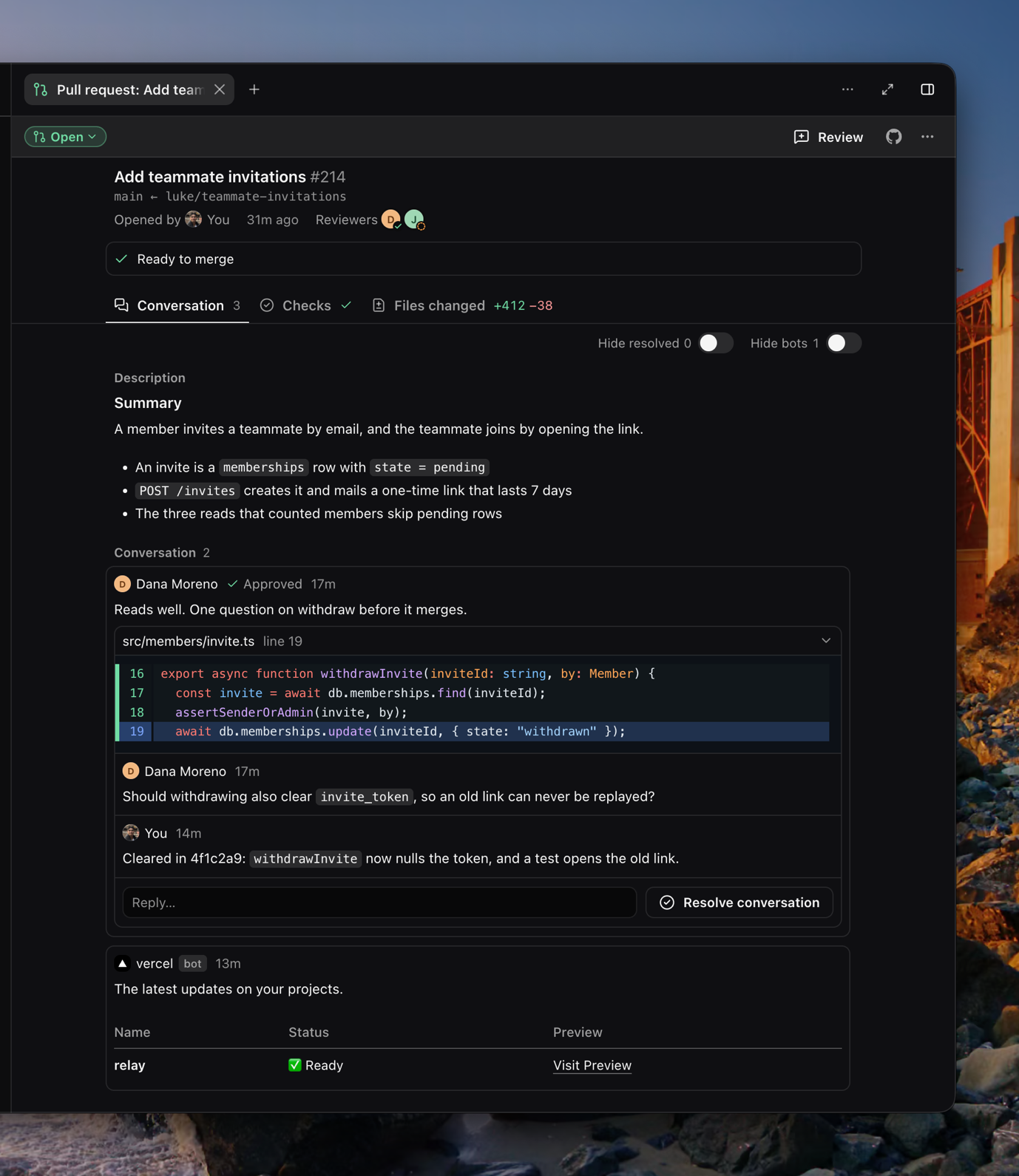1019x1176 pixels.
Task: Click the relay project name
Action: 129,1065
